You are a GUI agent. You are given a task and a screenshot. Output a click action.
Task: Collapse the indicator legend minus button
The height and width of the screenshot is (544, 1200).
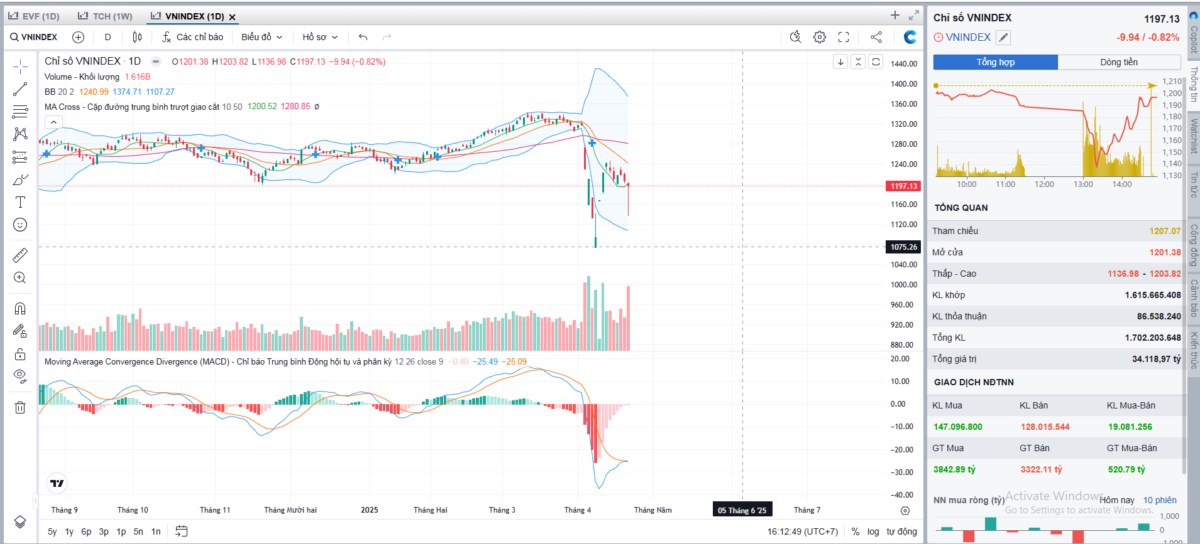tap(154, 61)
